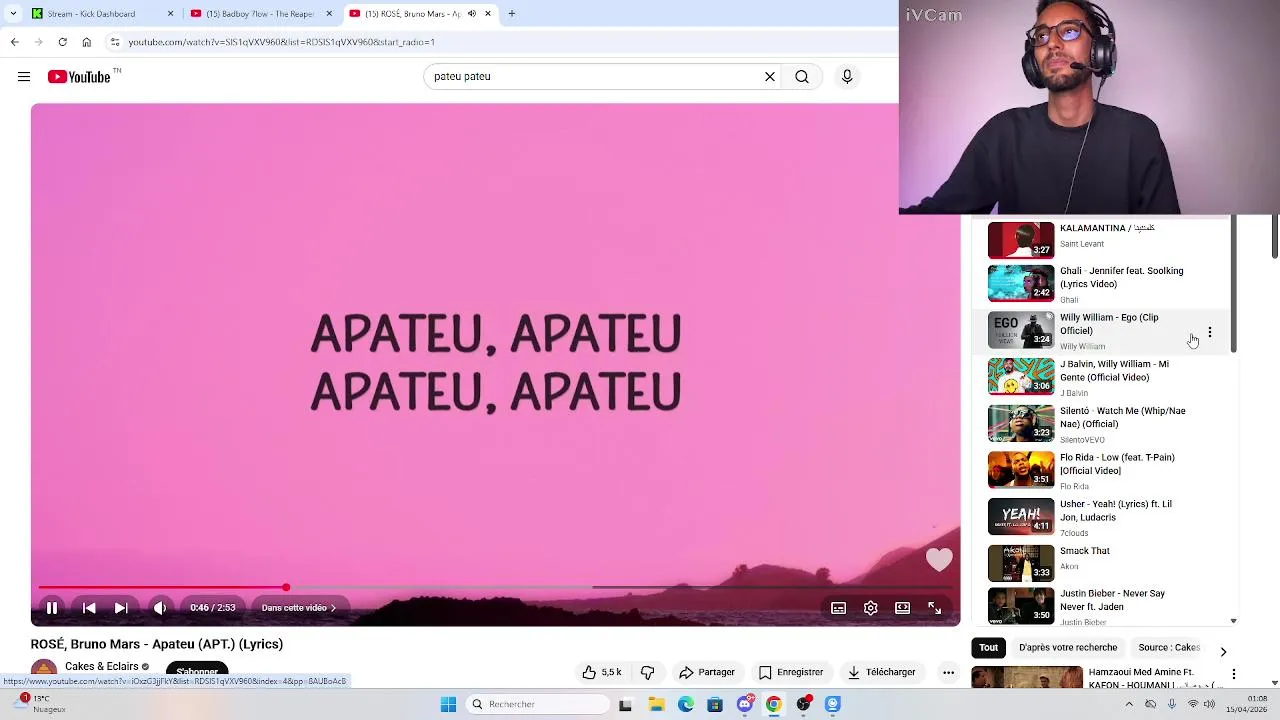Viewport: 1280px width, 720px height.
Task: Play Ghali - Jennifer feat. Soolking
Action: (x=1100, y=284)
